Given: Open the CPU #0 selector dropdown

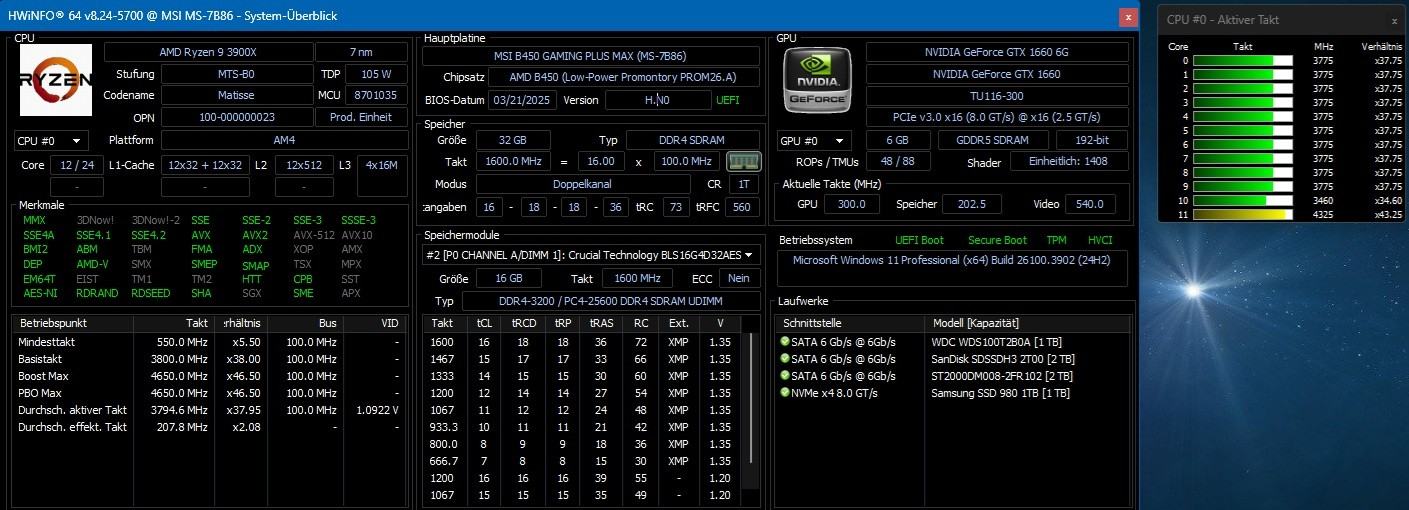Looking at the screenshot, I should coord(51,141).
